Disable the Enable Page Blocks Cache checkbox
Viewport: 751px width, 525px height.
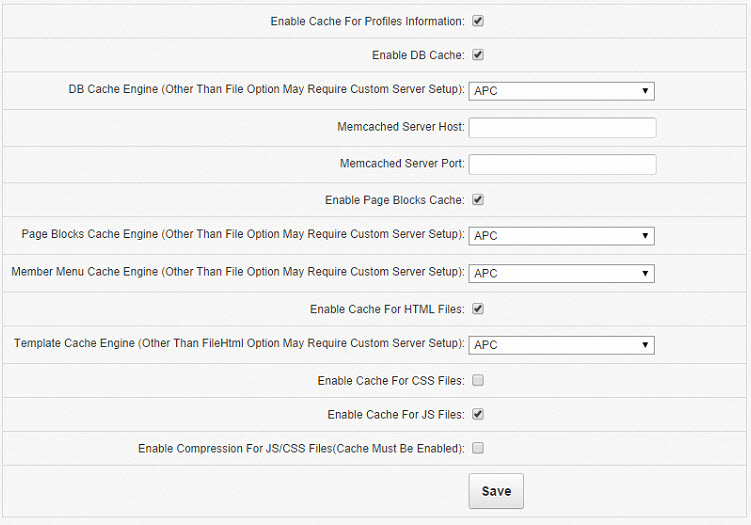click(x=478, y=200)
